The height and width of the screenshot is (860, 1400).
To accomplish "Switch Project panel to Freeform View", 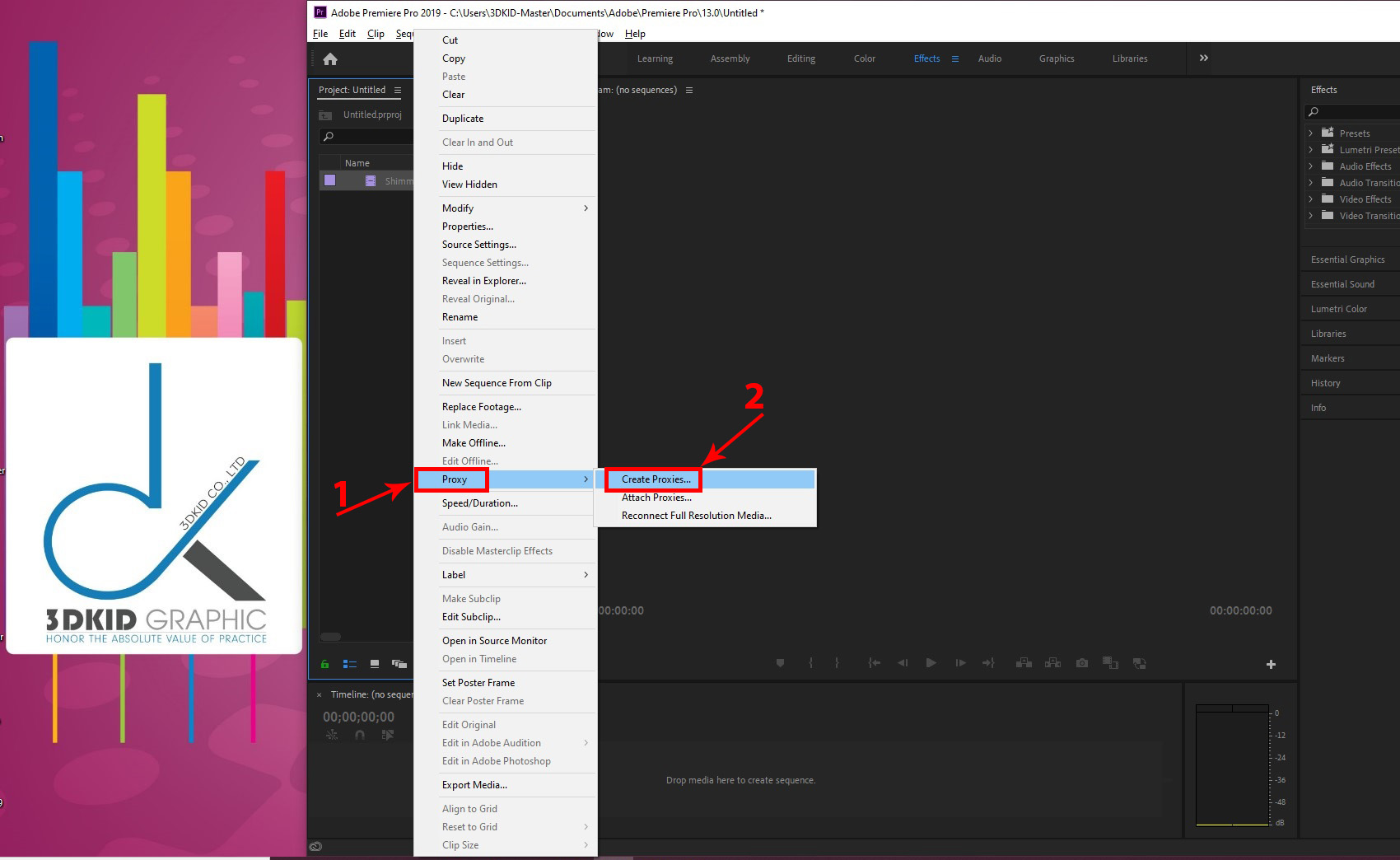I will (x=399, y=664).
